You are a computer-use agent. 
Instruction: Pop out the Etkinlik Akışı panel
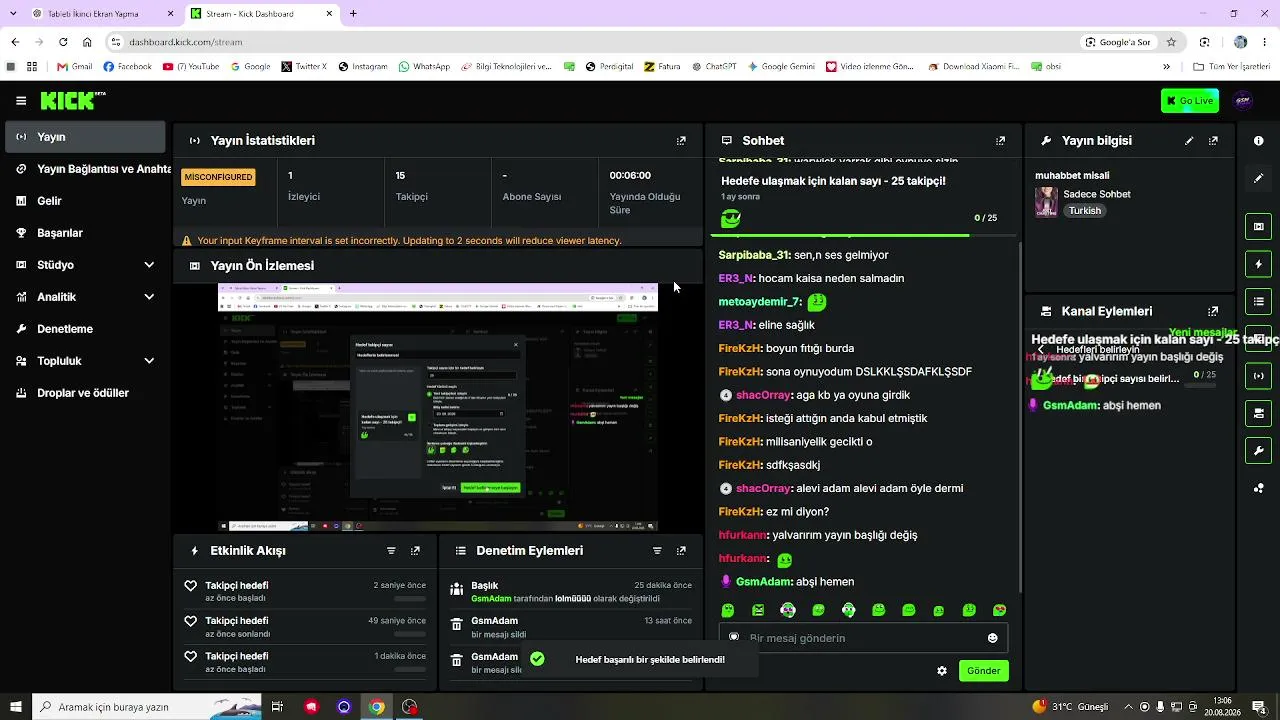point(415,551)
